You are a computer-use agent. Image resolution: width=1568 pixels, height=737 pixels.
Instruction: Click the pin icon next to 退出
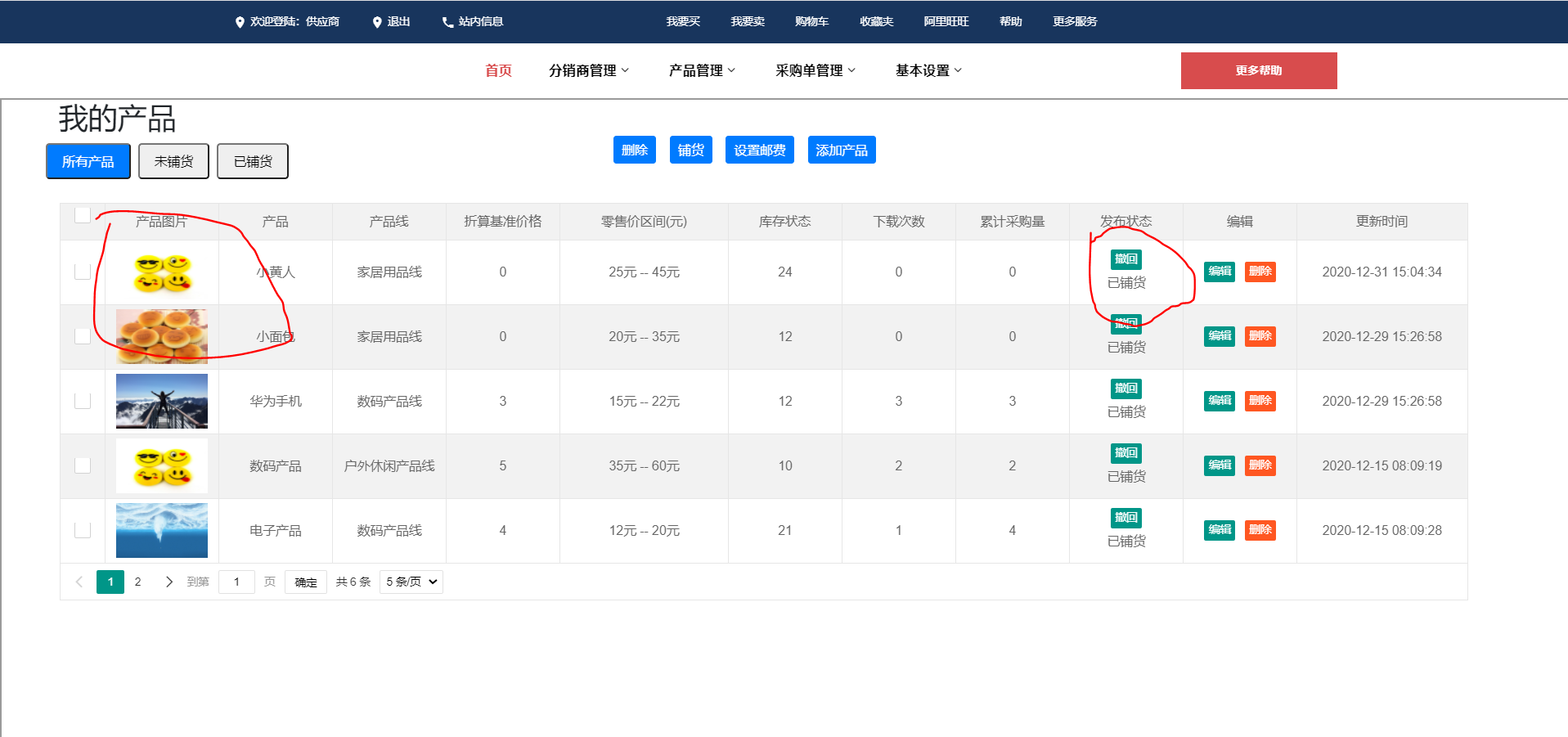pyautogui.click(x=376, y=22)
